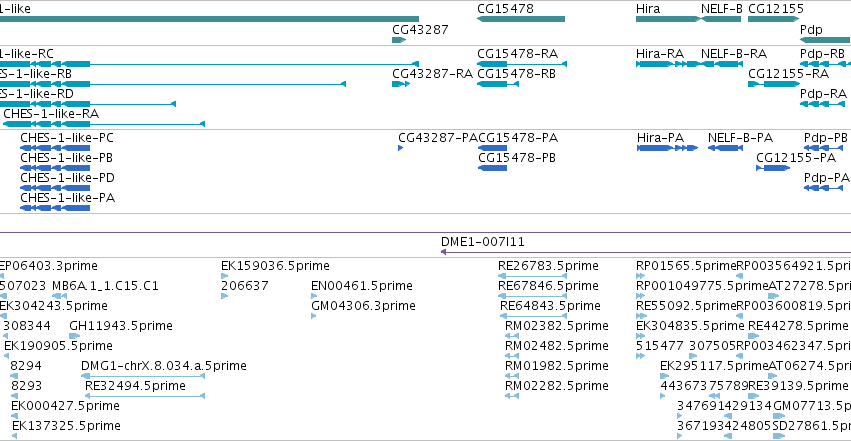
Task: Click EST AT06274.5prime
Action: [x=773, y=376]
